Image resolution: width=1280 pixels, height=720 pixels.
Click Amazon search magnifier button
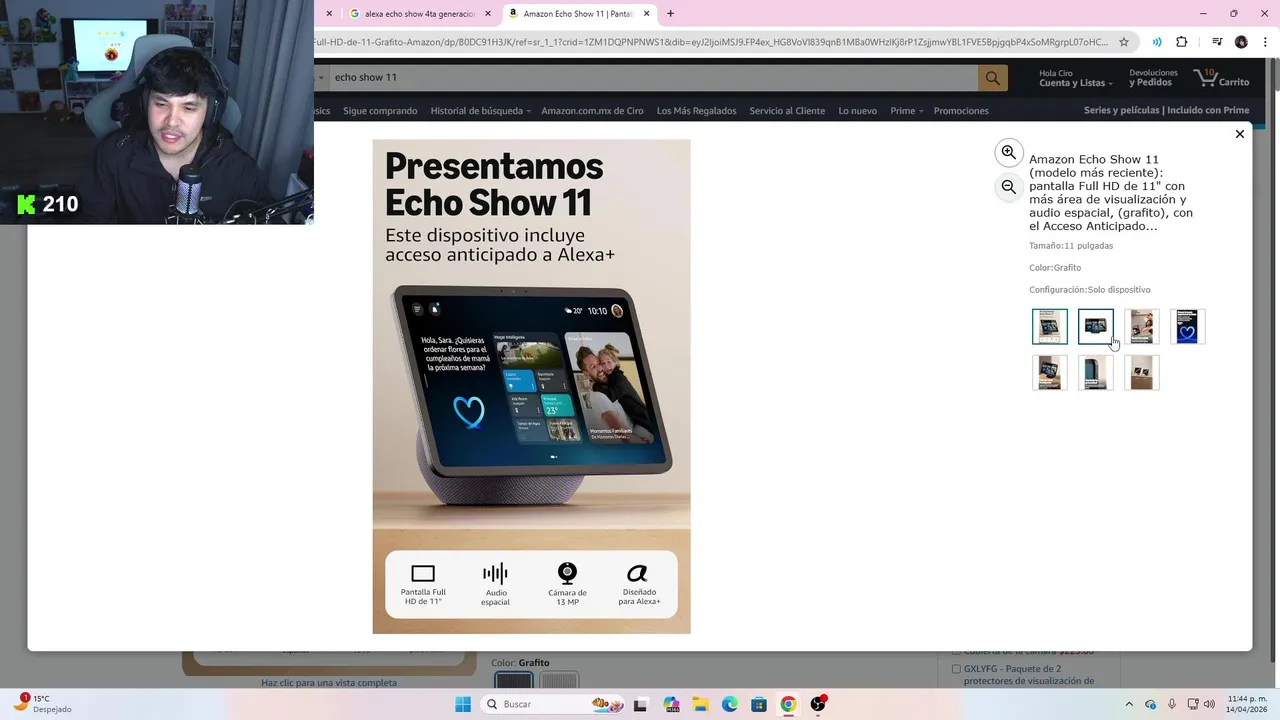click(x=992, y=77)
